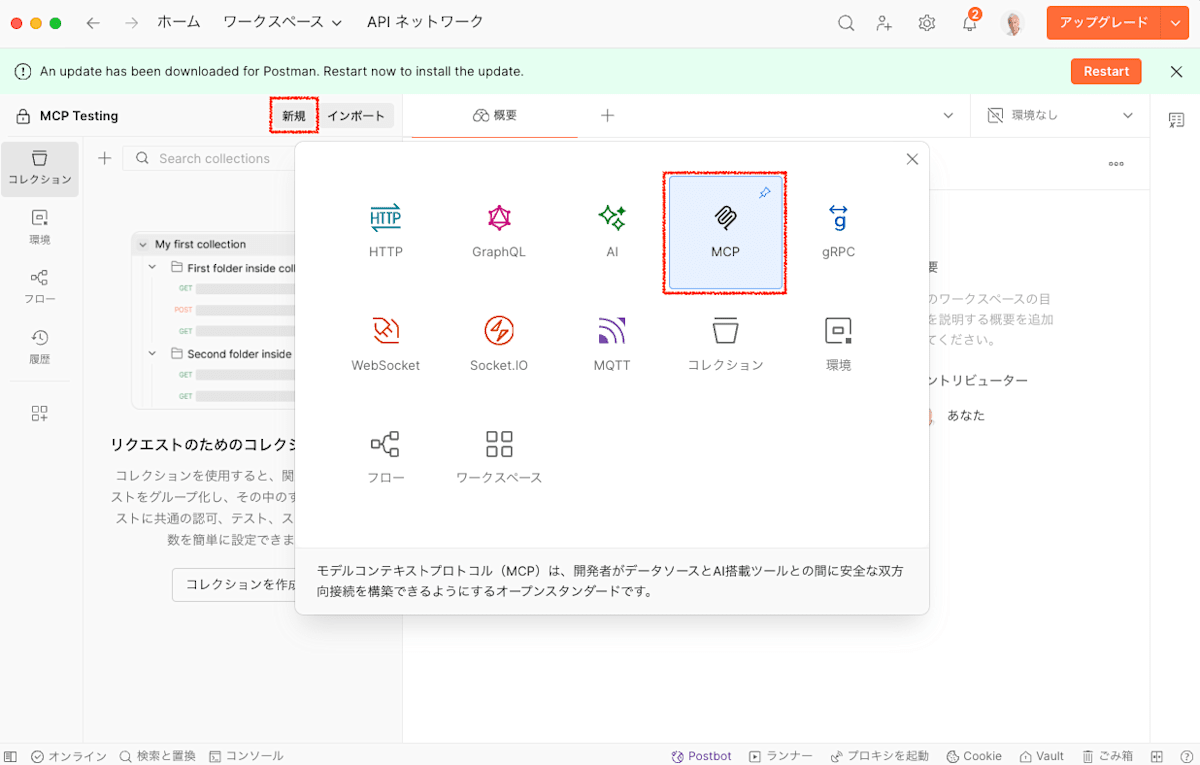This screenshot has width=1200, height=765.
Task: Dismiss the update notification banner
Action: (1176, 71)
